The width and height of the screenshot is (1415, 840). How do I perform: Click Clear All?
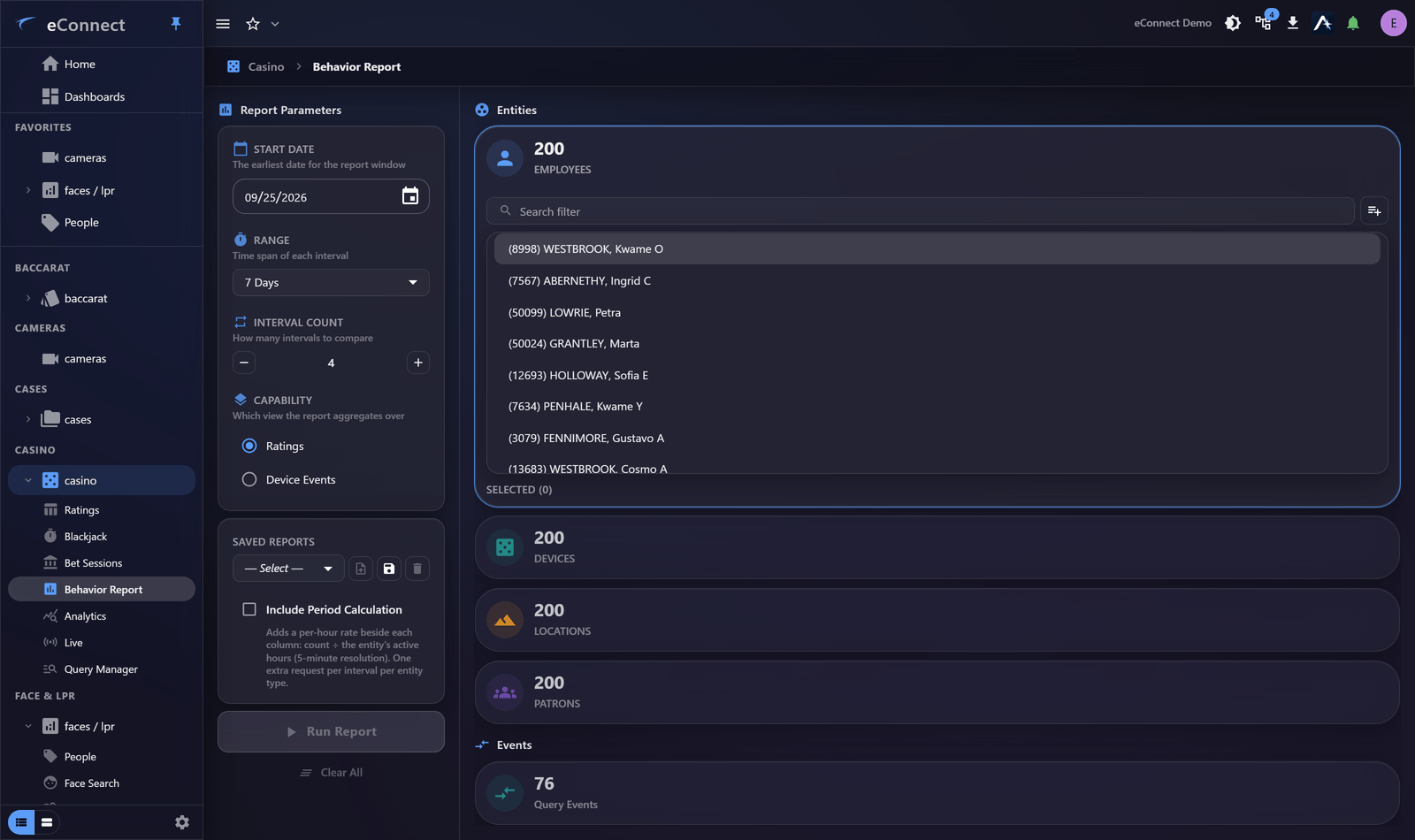[331, 772]
